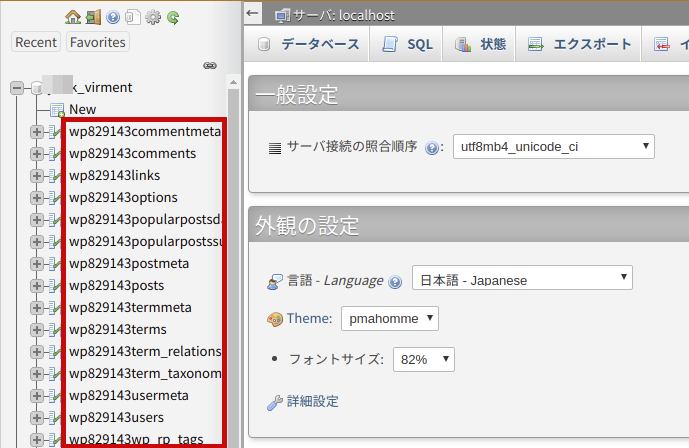
Task: Click the navigation panel scrollbar up arrow
Action: [x=233, y=82]
